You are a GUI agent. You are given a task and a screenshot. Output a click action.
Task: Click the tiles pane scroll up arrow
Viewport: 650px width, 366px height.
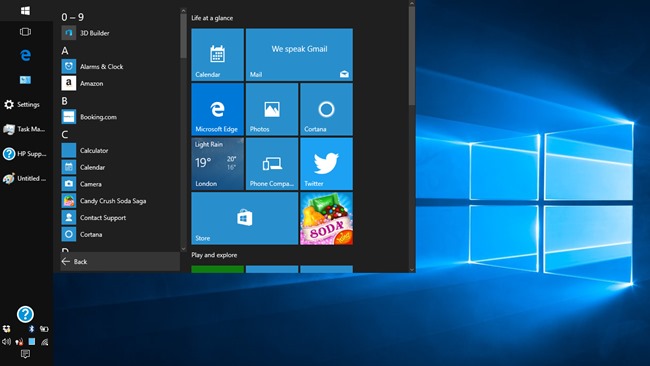pos(412,3)
